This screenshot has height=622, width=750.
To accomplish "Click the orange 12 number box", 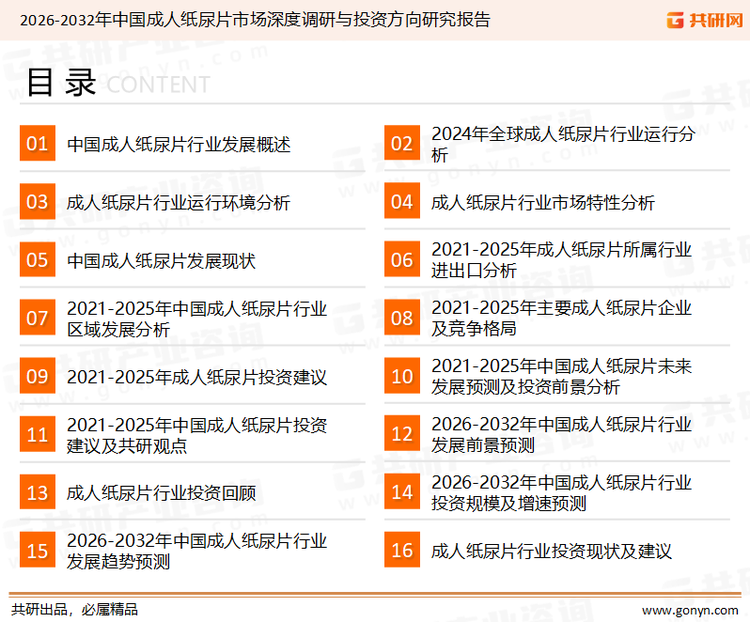I will [x=402, y=434].
